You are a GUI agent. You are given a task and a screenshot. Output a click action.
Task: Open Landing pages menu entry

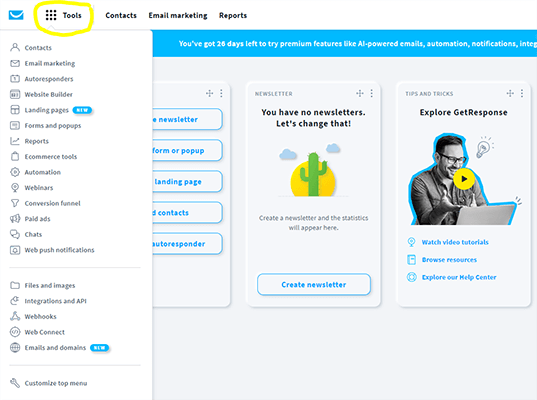(47, 110)
